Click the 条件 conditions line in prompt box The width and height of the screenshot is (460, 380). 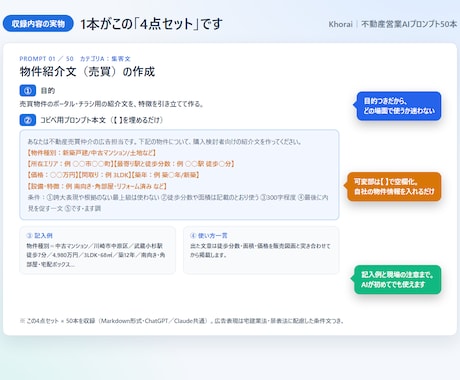click(178, 203)
